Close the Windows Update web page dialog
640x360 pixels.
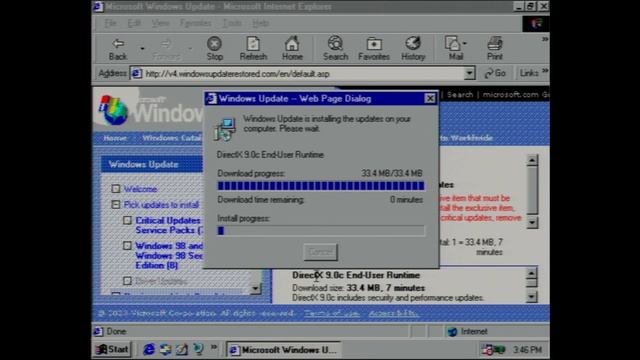click(430, 98)
